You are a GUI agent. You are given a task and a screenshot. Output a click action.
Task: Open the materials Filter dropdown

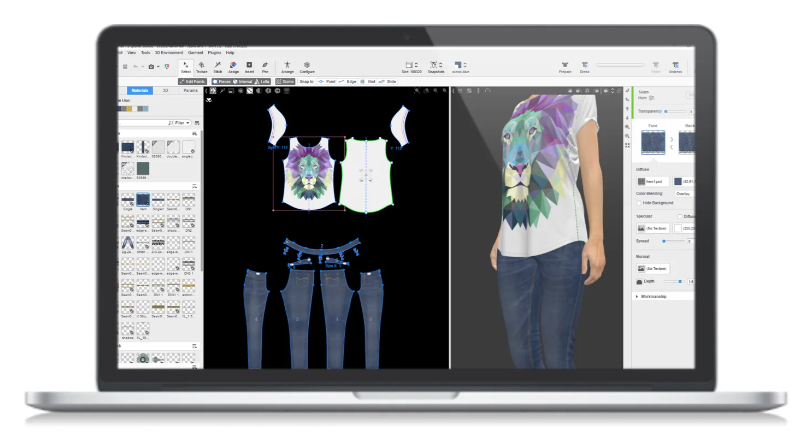(181, 121)
